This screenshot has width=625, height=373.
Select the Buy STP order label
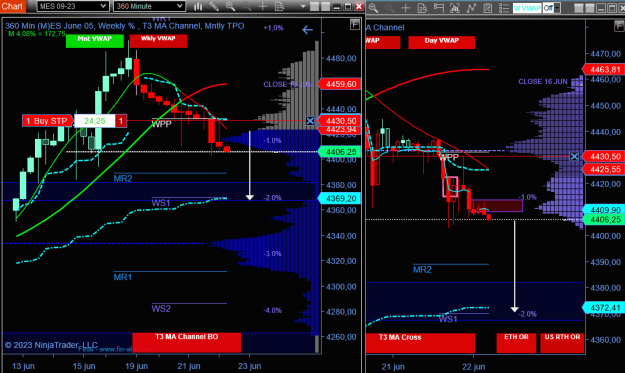pyautogui.click(x=47, y=121)
